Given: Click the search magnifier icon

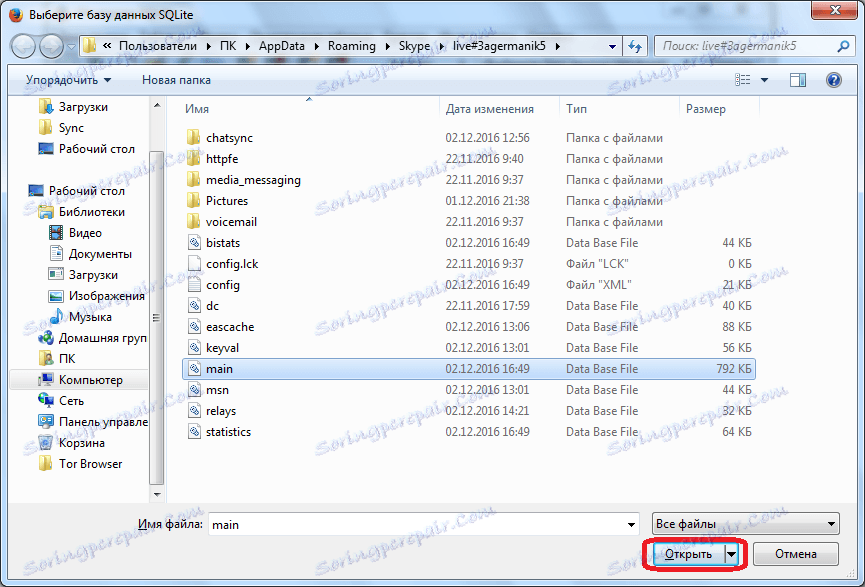Looking at the screenshot, I should 843,46.
